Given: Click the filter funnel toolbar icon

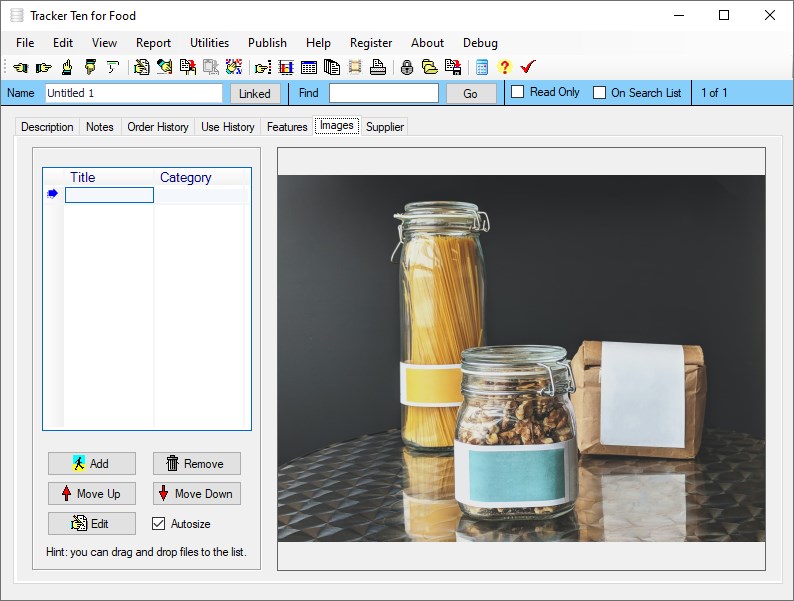Looking at the screenshot, I should [x=112, y=67].
